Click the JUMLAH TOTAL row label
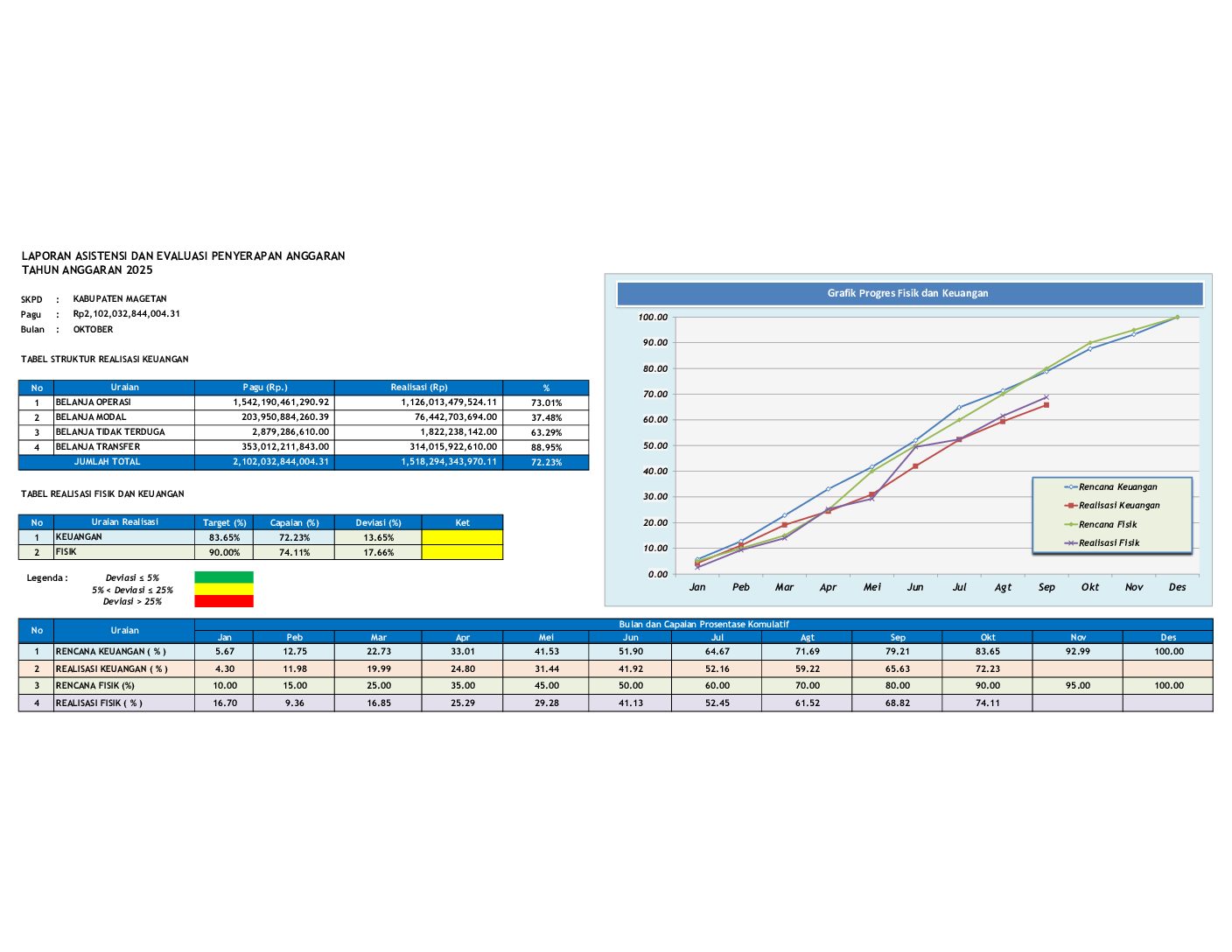1232x952 pixels. click(107, 462)
